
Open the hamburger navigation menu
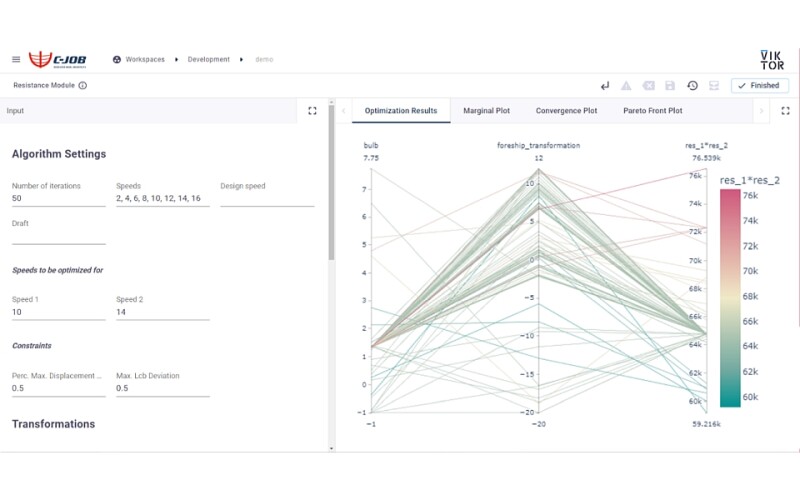click(16, 59)
